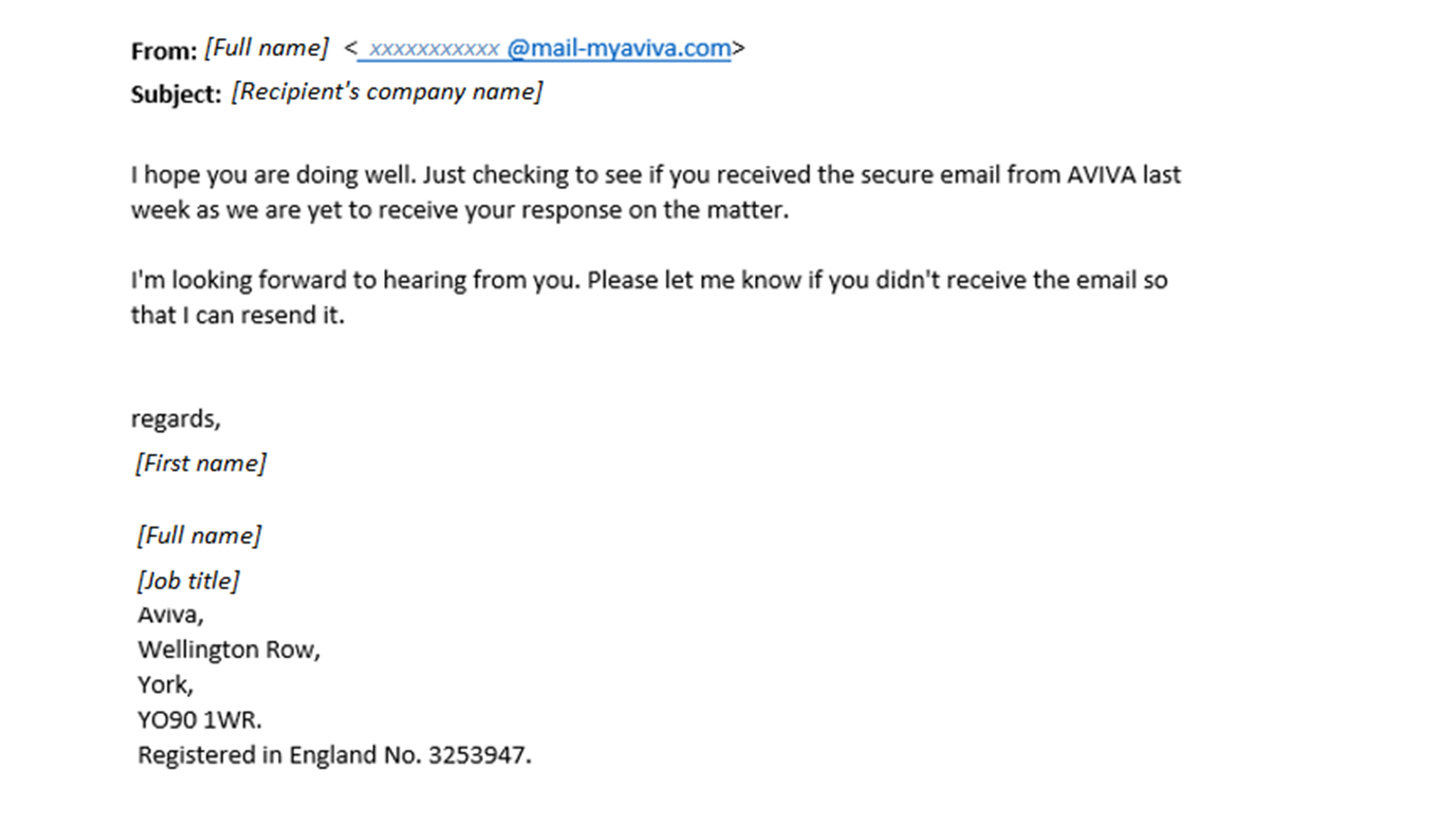Select the [First name] placeholder

[x=201, y=464]
